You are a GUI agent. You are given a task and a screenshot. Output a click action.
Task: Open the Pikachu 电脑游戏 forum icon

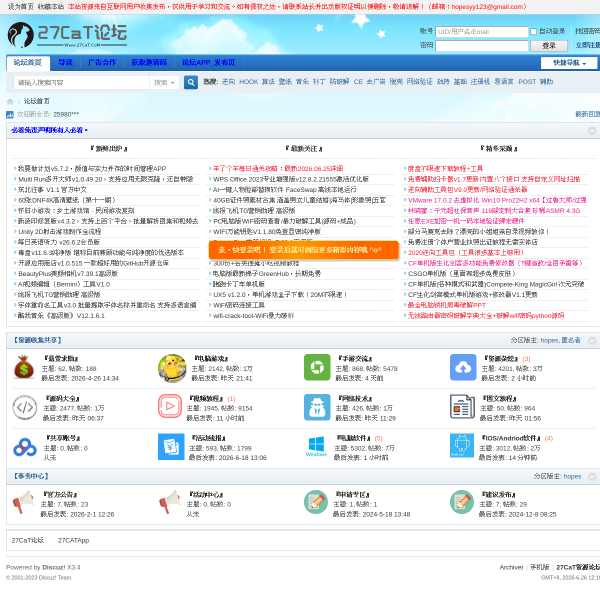(172, 368)
